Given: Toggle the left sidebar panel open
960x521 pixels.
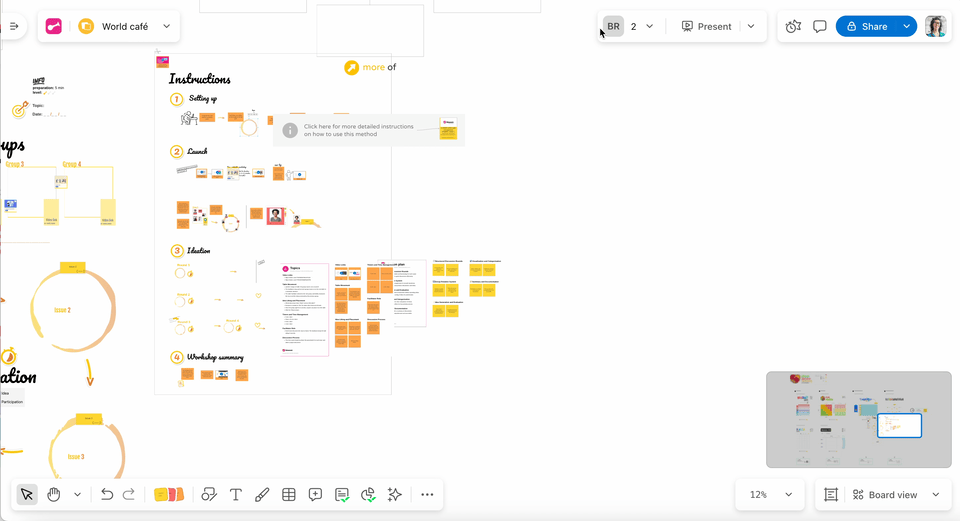Looking at the screenshot, I should 14,26.
